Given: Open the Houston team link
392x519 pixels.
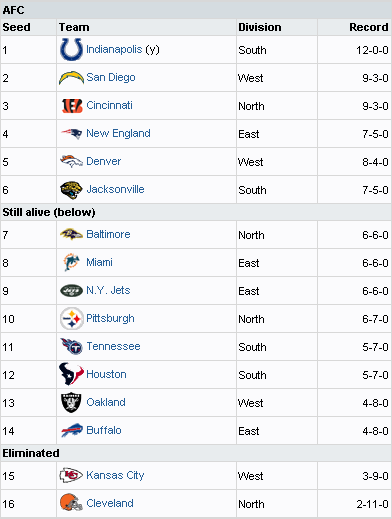Looking at the screenshot, I should tap(106, 374).
